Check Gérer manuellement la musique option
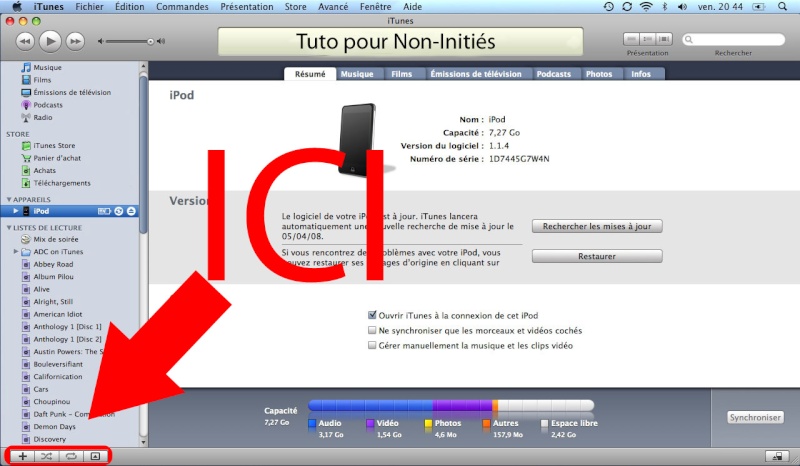 coord(373,345)
